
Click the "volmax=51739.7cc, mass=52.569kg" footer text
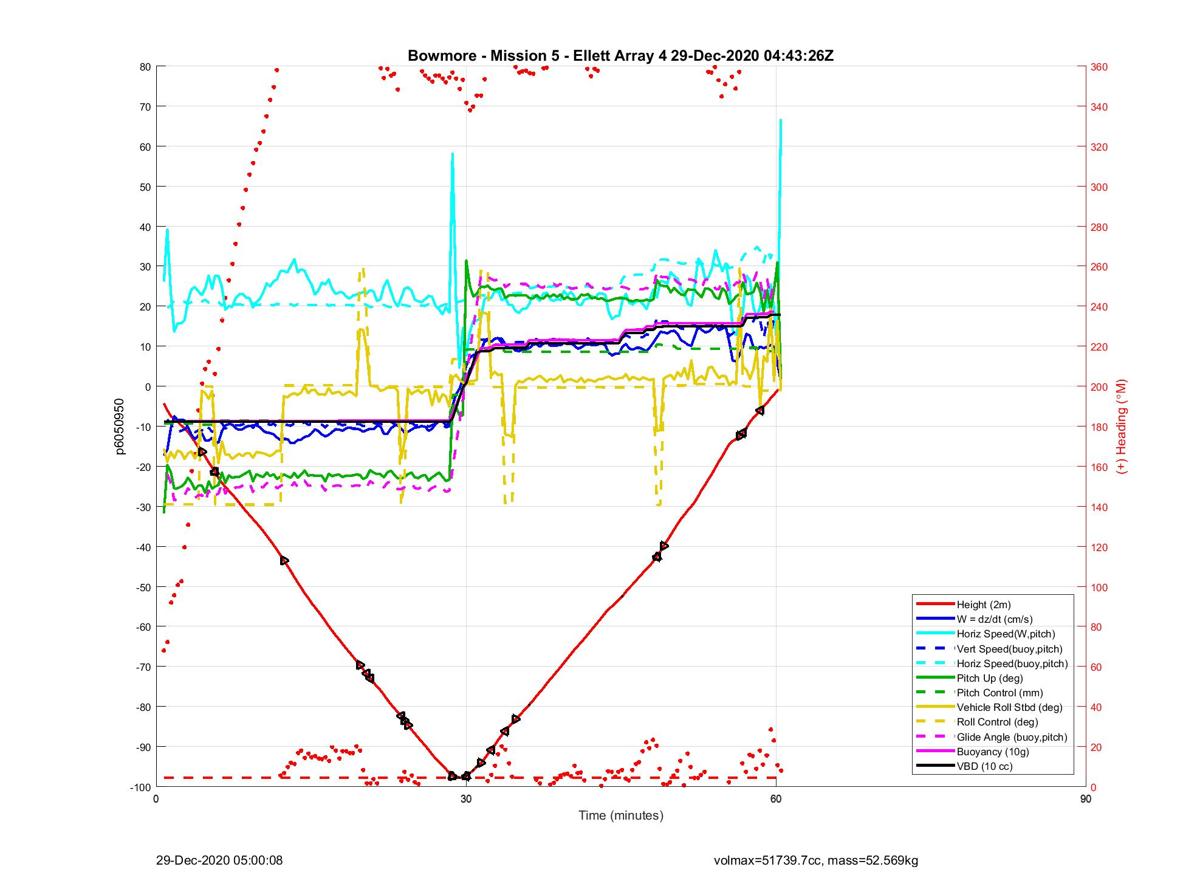(816, 860)
